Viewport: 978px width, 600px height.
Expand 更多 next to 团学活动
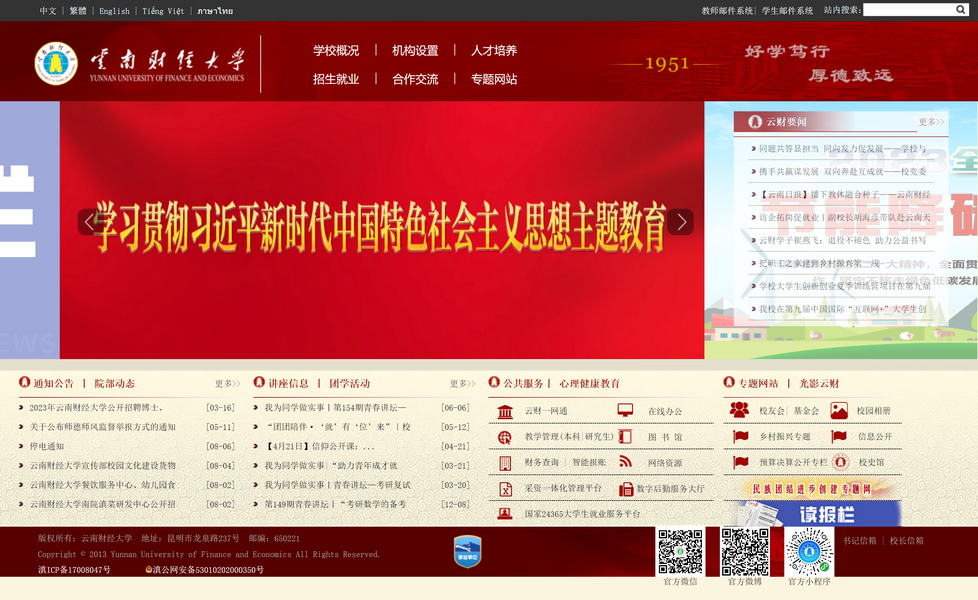click(x=462, y=383)
